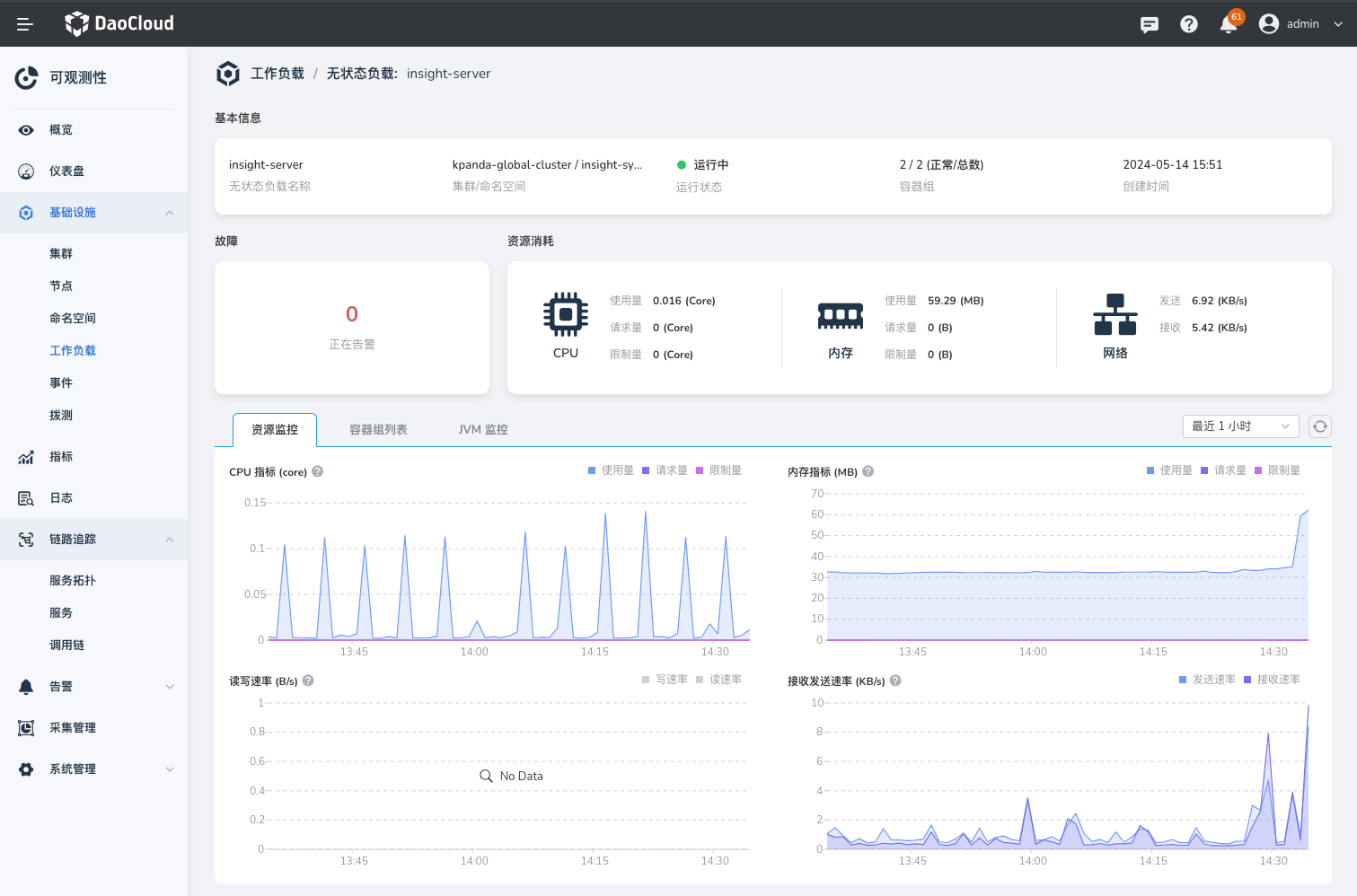Switch to the JVM 监控 tab
This screenshot has height=896, width=1357.
[483, 430]
